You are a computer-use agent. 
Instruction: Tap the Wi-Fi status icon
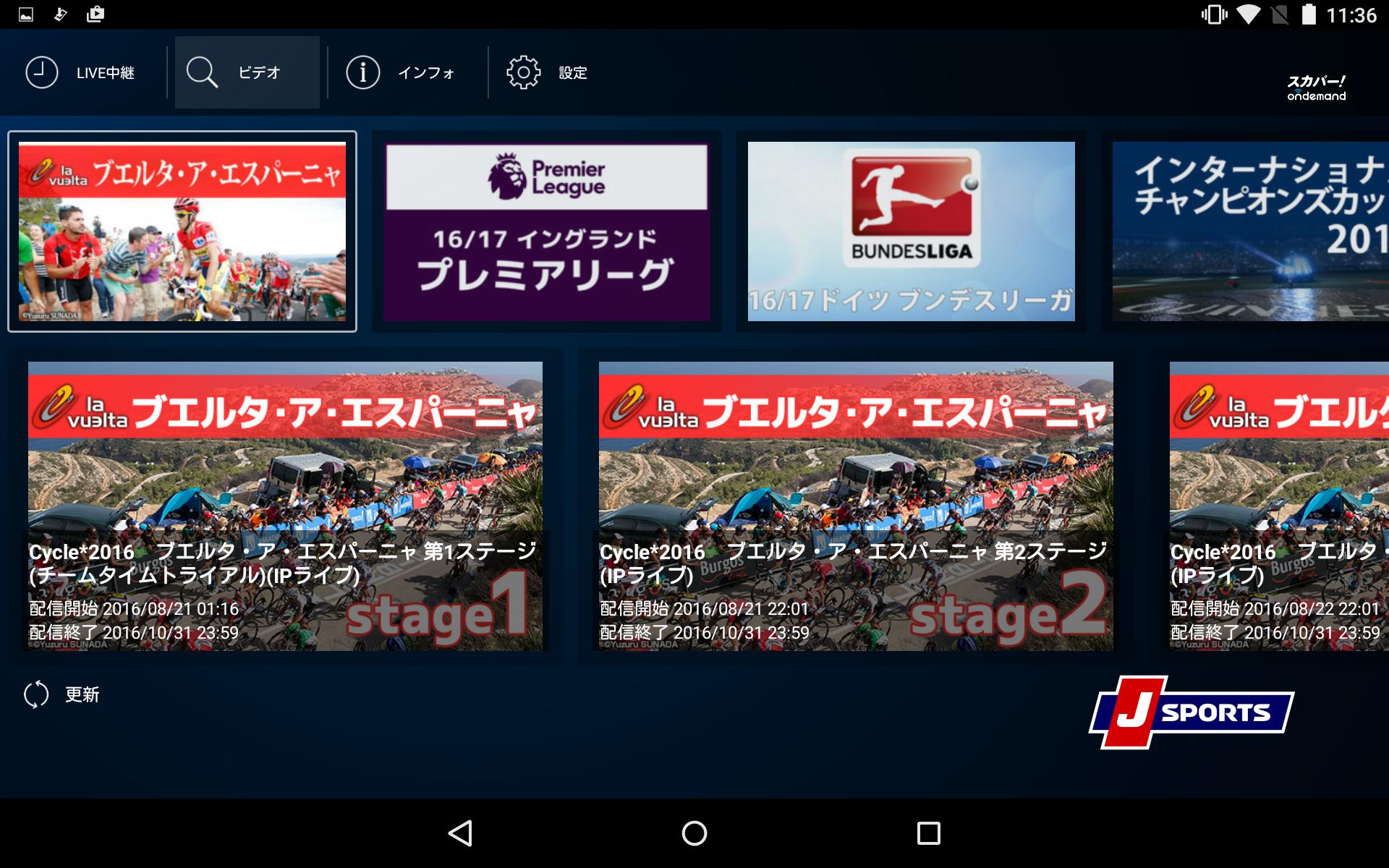pyautogui.click(x=1248, y=14)
